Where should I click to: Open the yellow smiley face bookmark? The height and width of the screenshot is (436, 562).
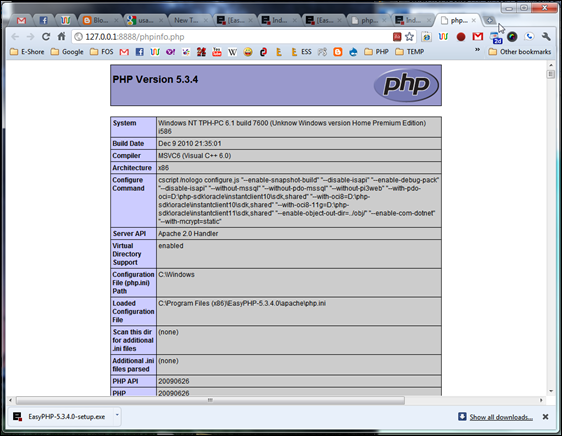(x=248, y=52)
